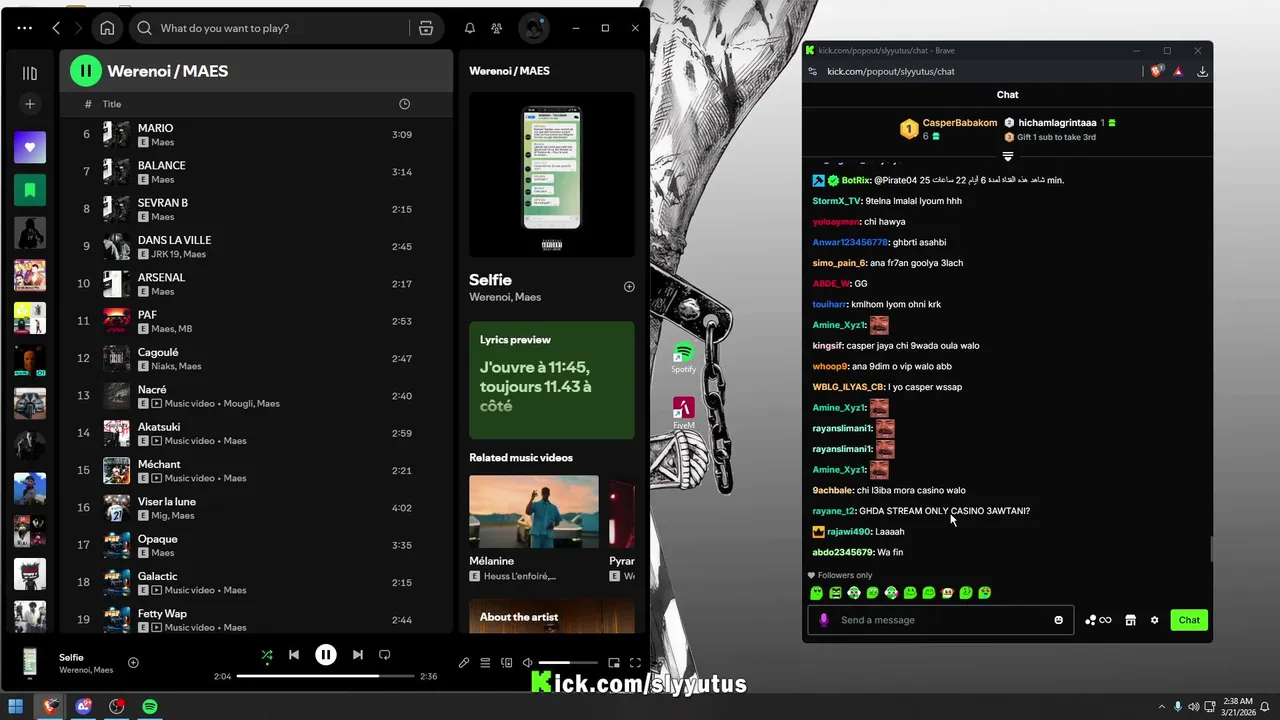The image size is (1280, 720).
Task: Go to Spotify Home
Action: (x=107, y=28)
